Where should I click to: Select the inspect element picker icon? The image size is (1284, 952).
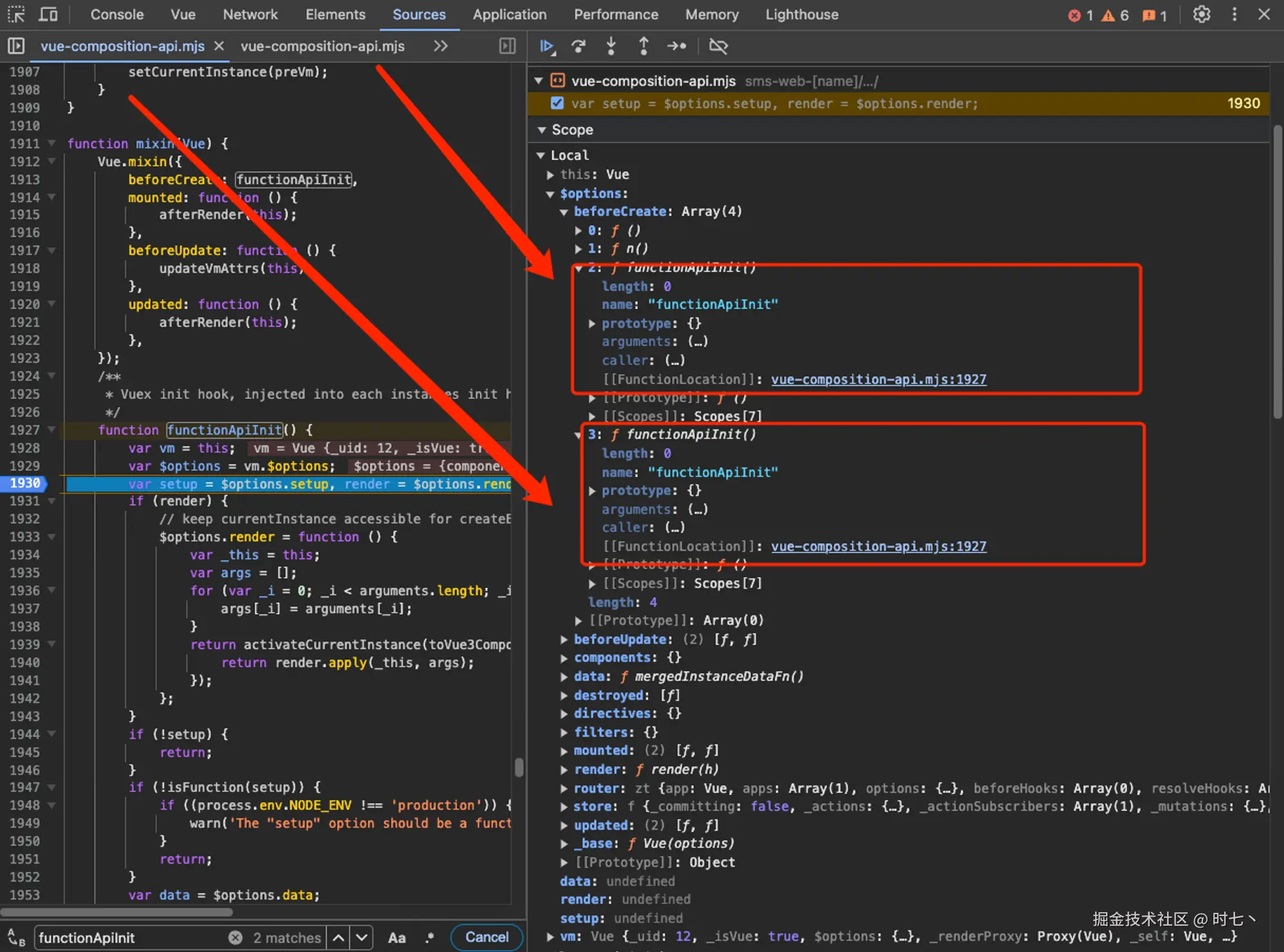coord(16,14)
